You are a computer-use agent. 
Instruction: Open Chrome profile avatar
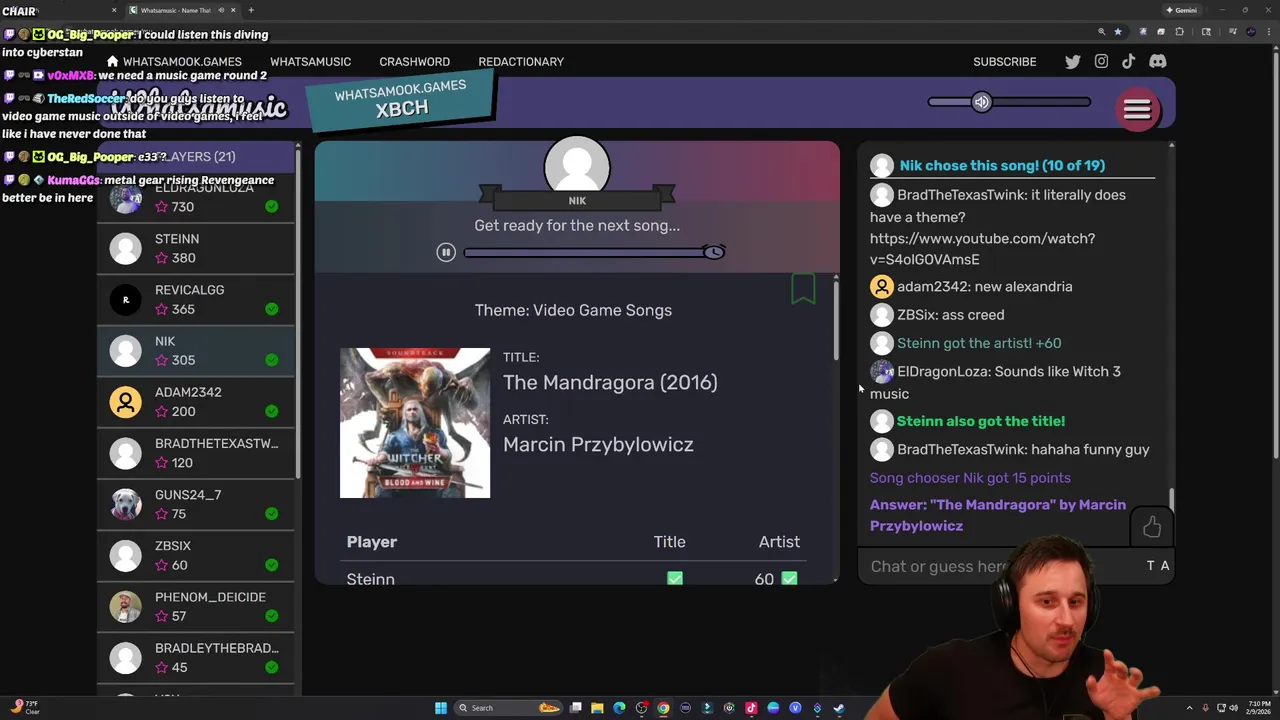pyautogui.click(x=1251, y=32)
